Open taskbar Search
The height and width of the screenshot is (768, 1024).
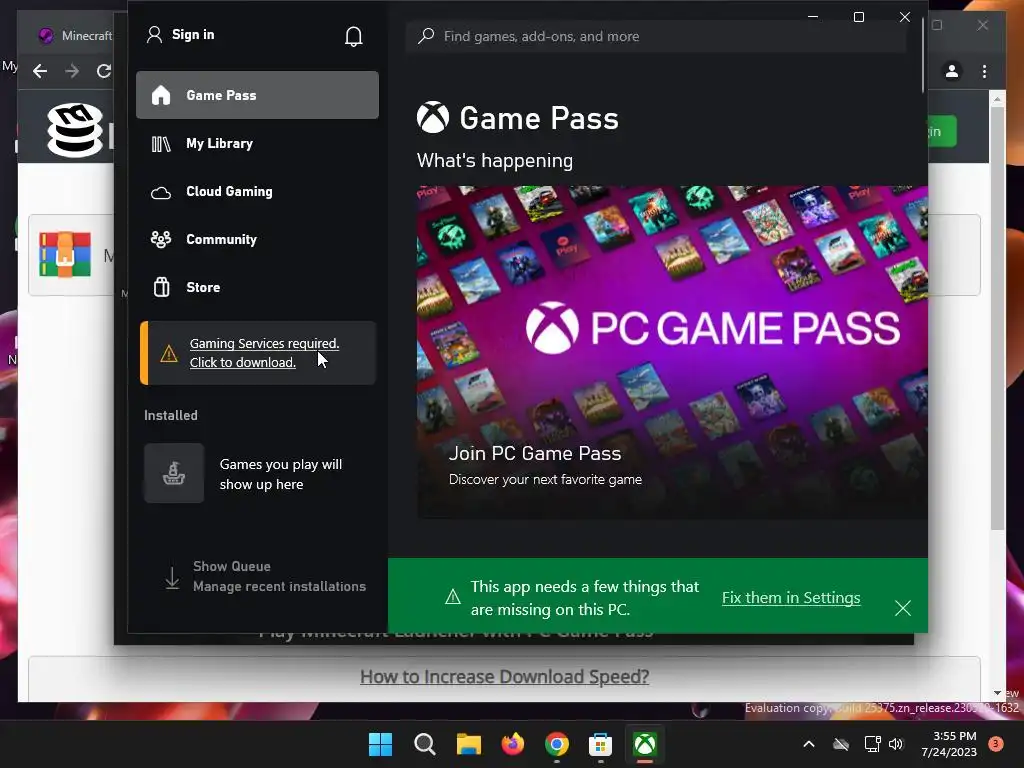pyautogui.click(x=424, y=744)
